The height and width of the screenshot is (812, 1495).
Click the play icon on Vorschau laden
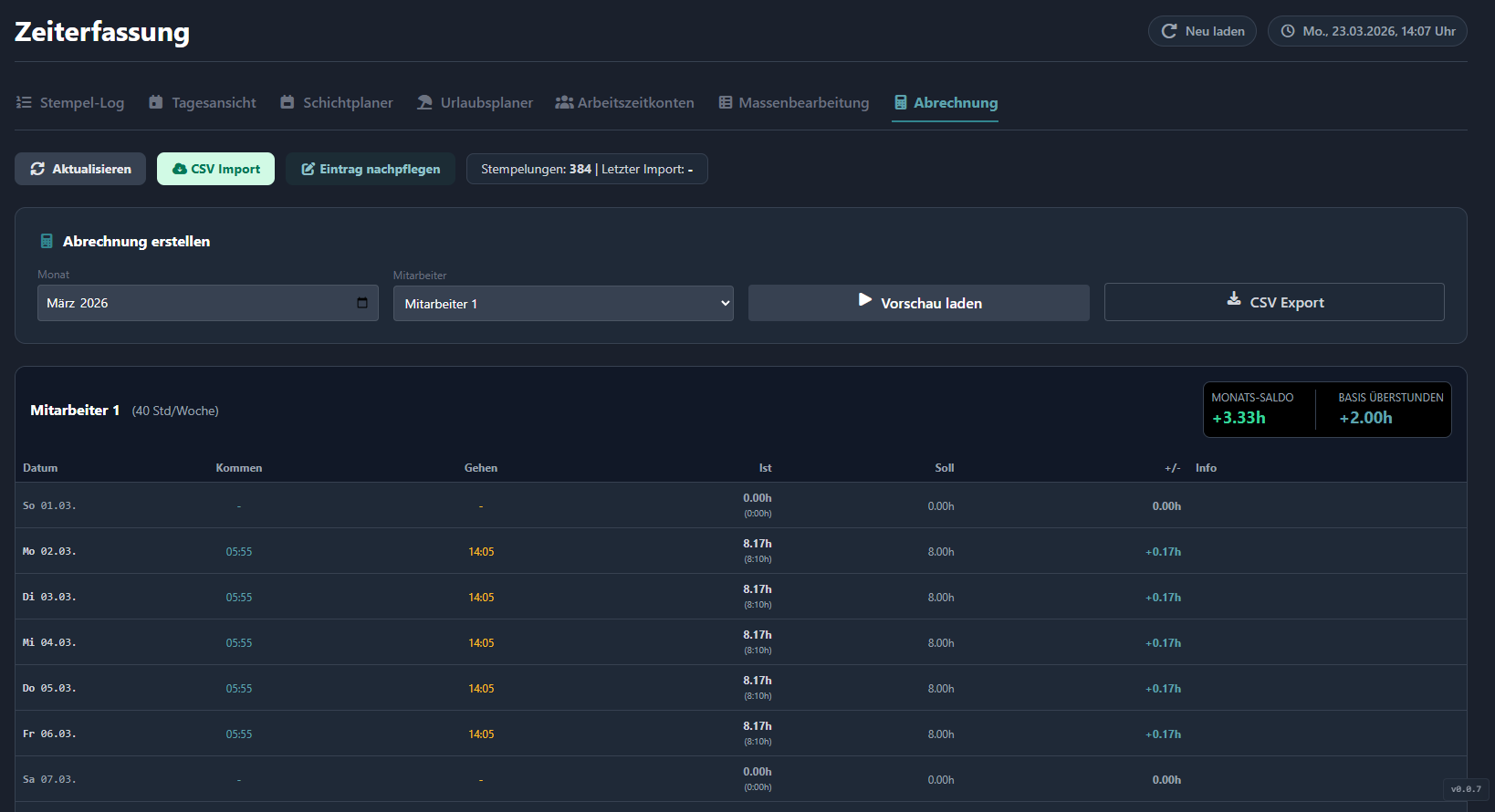tap(864, 300)
